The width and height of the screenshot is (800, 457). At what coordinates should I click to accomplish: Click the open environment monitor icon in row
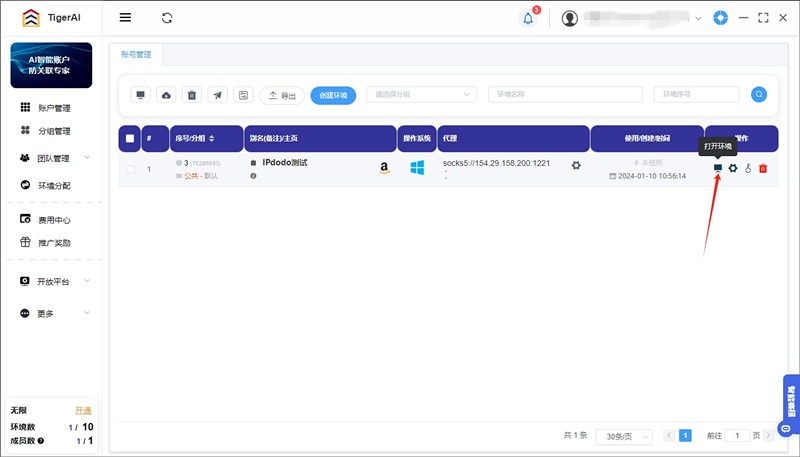(x=717, y=168)
